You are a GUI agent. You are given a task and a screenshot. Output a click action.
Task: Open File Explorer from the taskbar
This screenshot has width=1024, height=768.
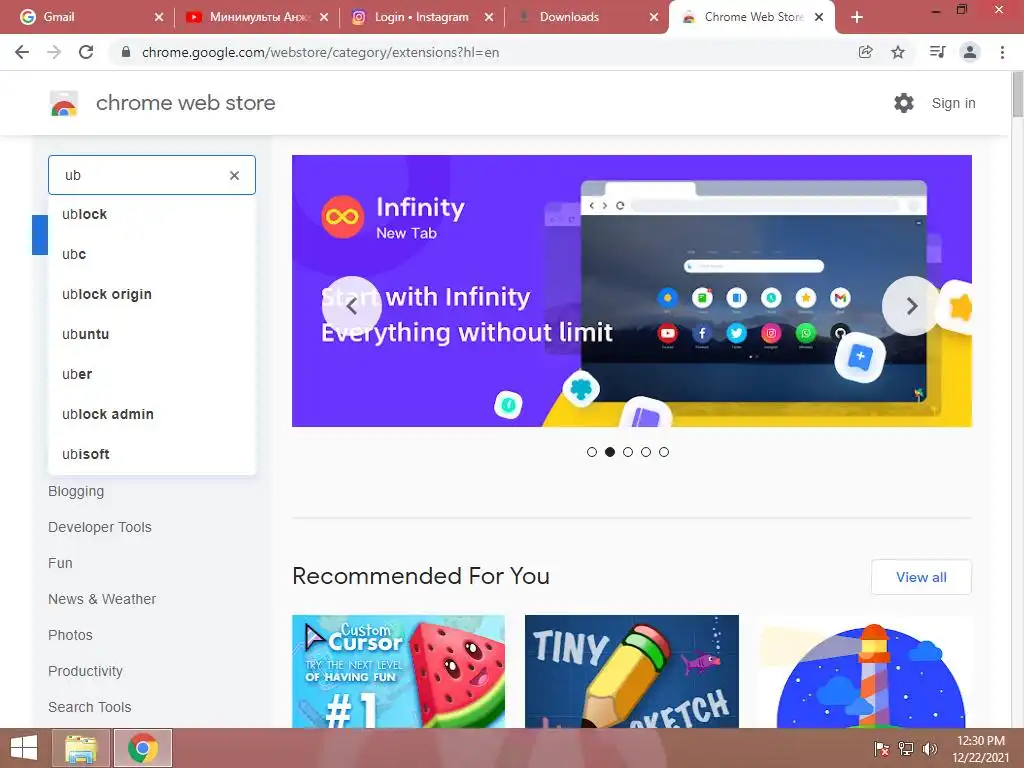81,748
